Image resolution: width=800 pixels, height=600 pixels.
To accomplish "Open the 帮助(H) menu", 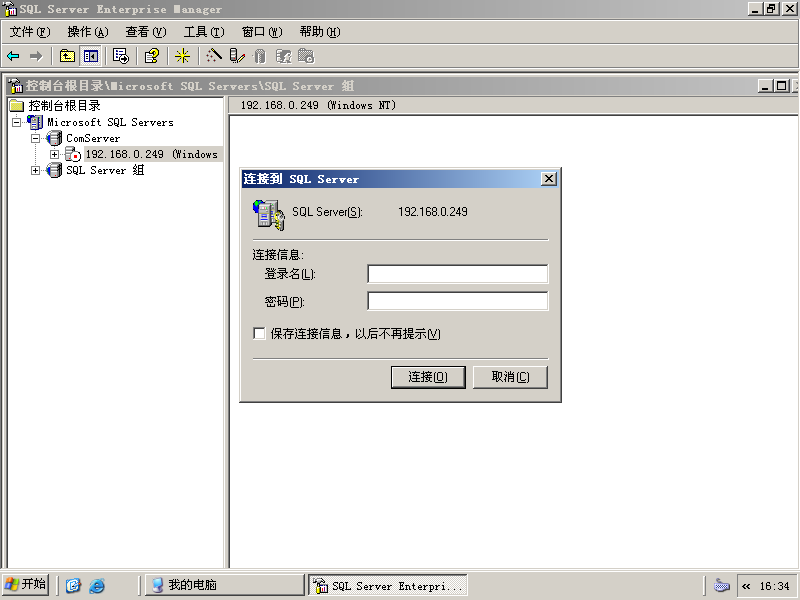I will pyautogui.click(x=320, y=32).
